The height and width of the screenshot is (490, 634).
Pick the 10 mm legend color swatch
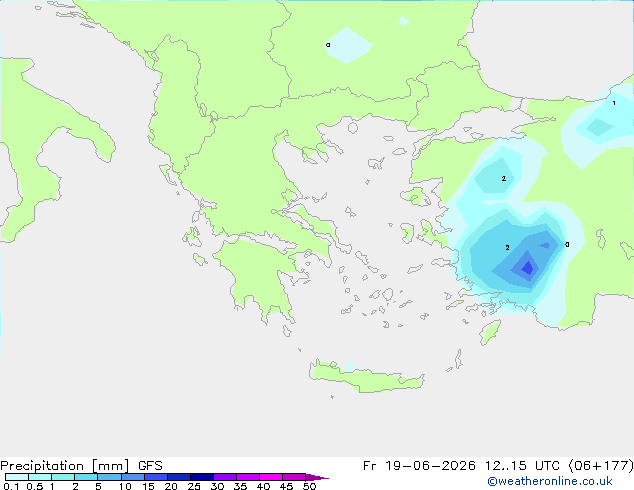(x=132, y=477)
